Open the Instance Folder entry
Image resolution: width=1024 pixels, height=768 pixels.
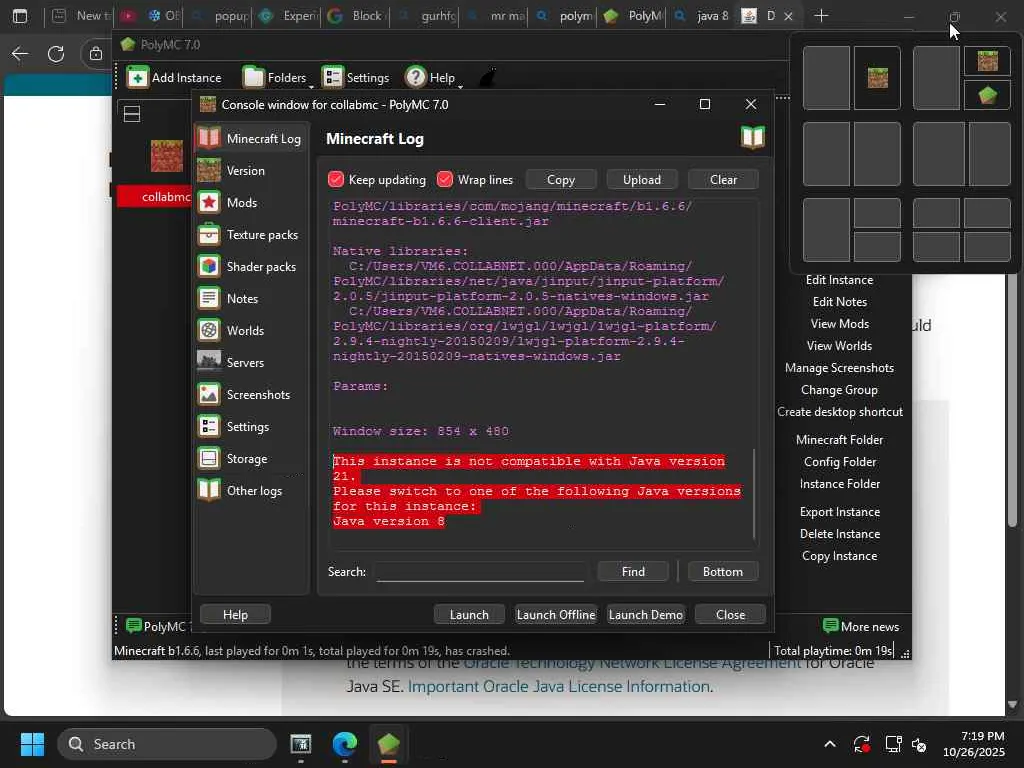839,484
